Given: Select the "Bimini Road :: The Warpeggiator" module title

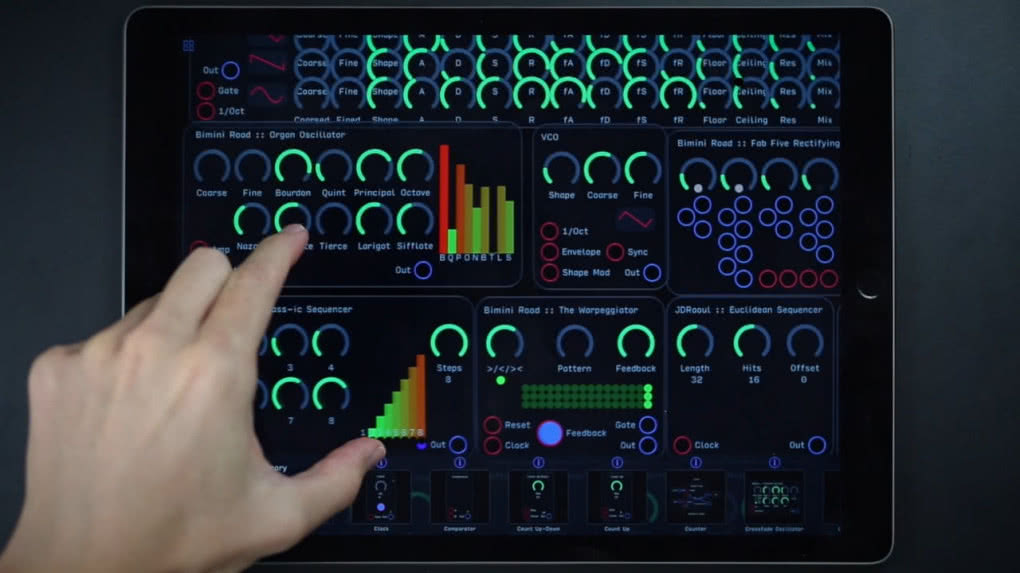Looking at the screenshot, I should pyautogui.click(x=561, y=310).
